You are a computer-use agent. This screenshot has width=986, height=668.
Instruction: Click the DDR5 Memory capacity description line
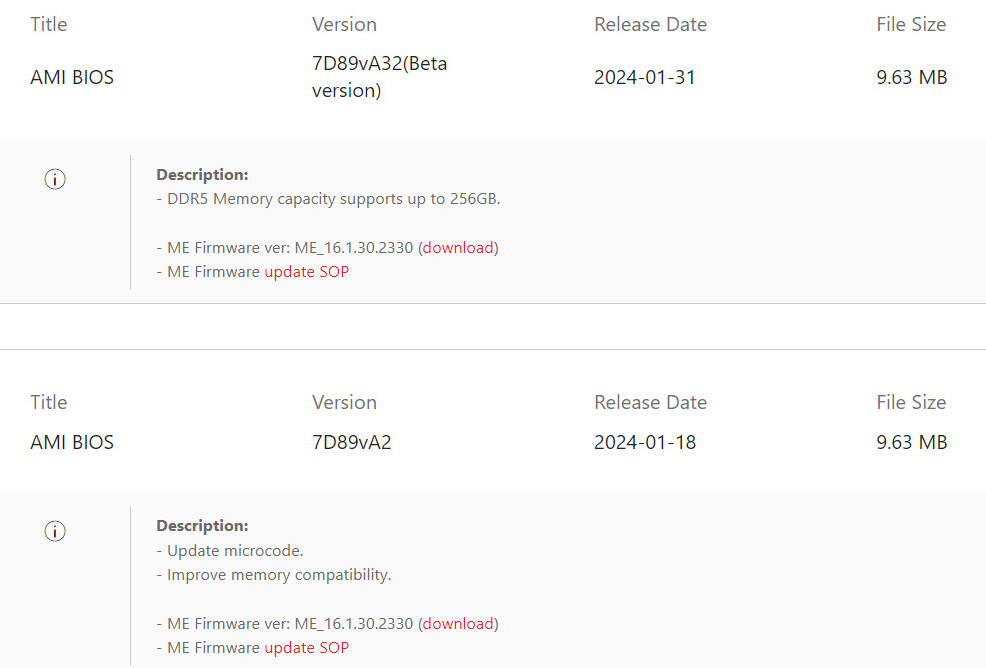click(x=328, y=199)
